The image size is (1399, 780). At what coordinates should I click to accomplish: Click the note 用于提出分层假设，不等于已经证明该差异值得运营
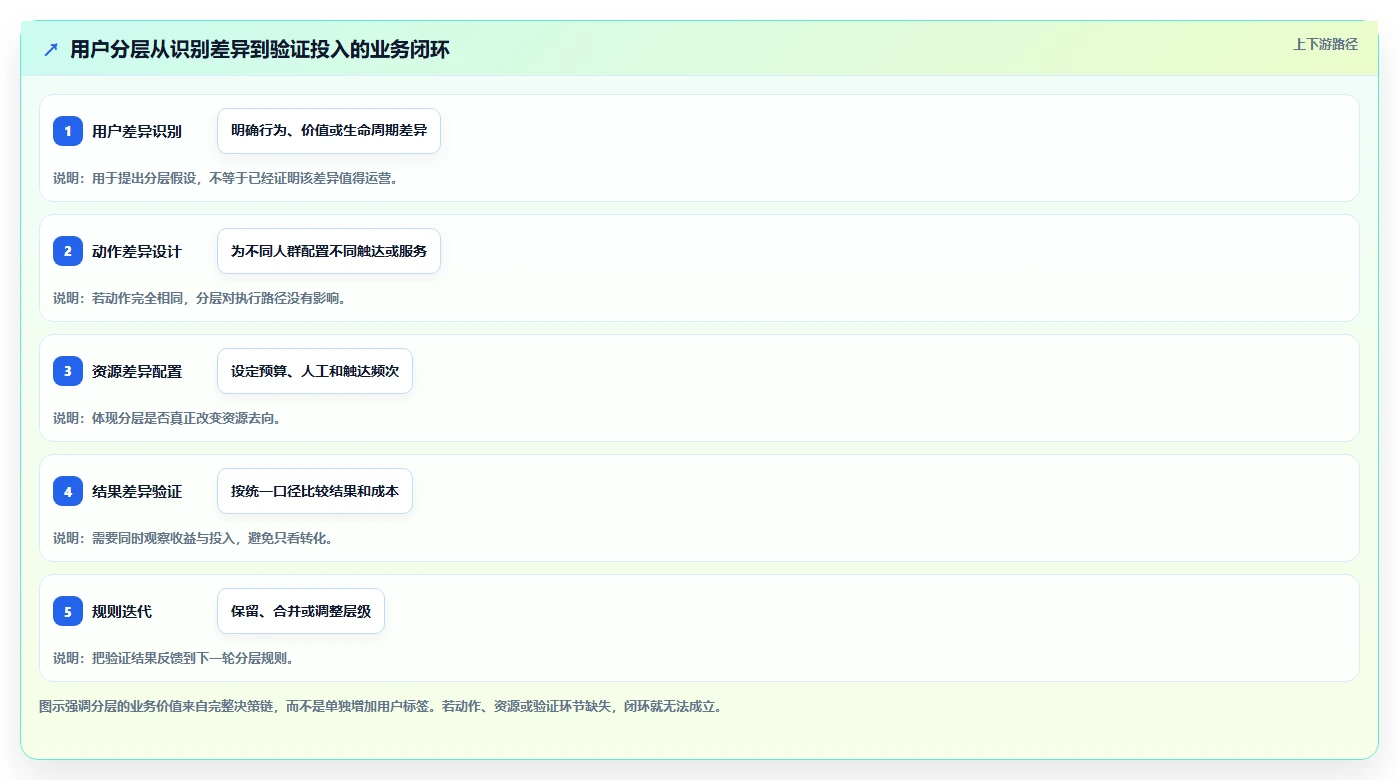[226, 178]
